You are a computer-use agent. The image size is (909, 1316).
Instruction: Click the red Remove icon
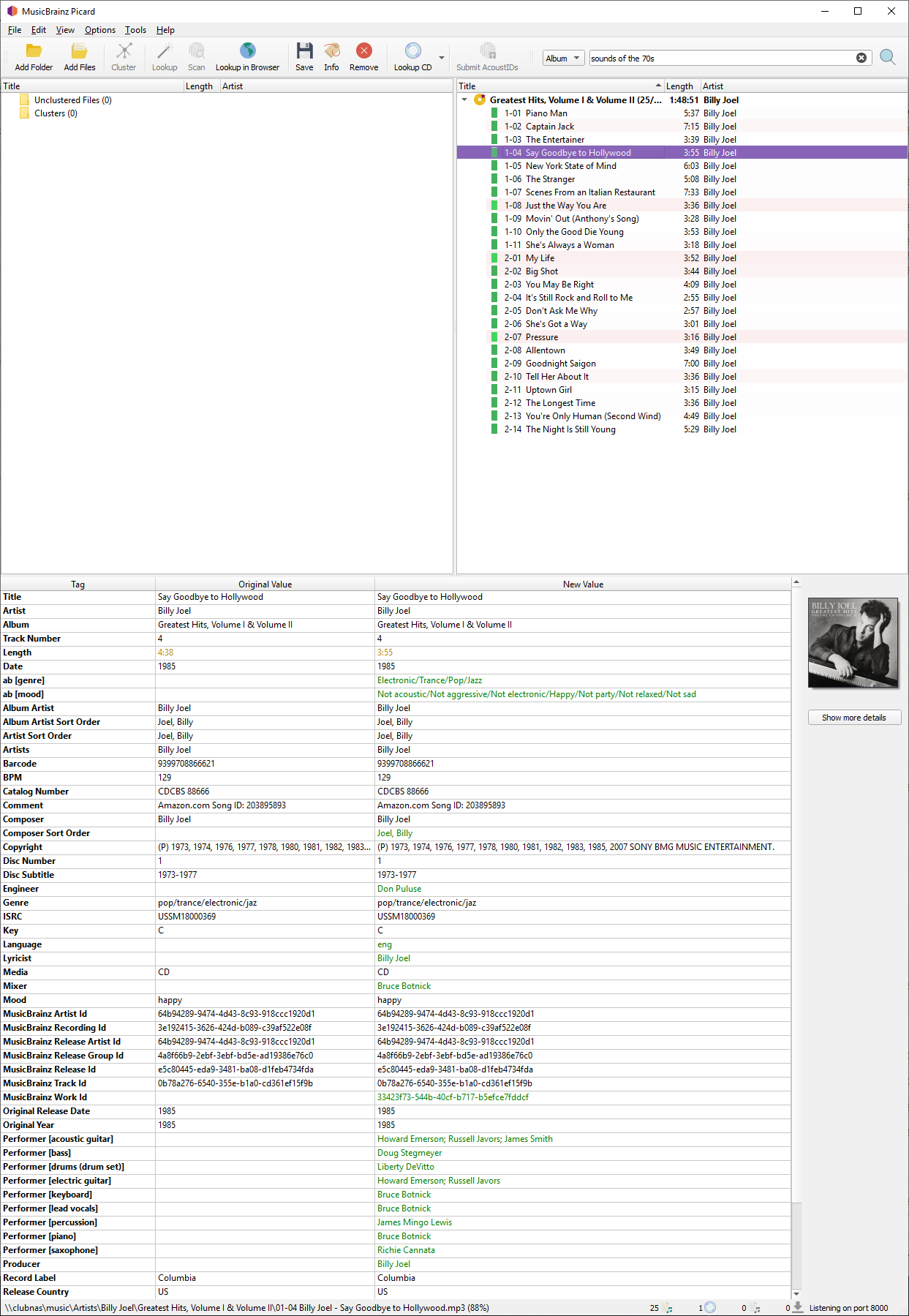pyautogui.click(x=363, y=50)
